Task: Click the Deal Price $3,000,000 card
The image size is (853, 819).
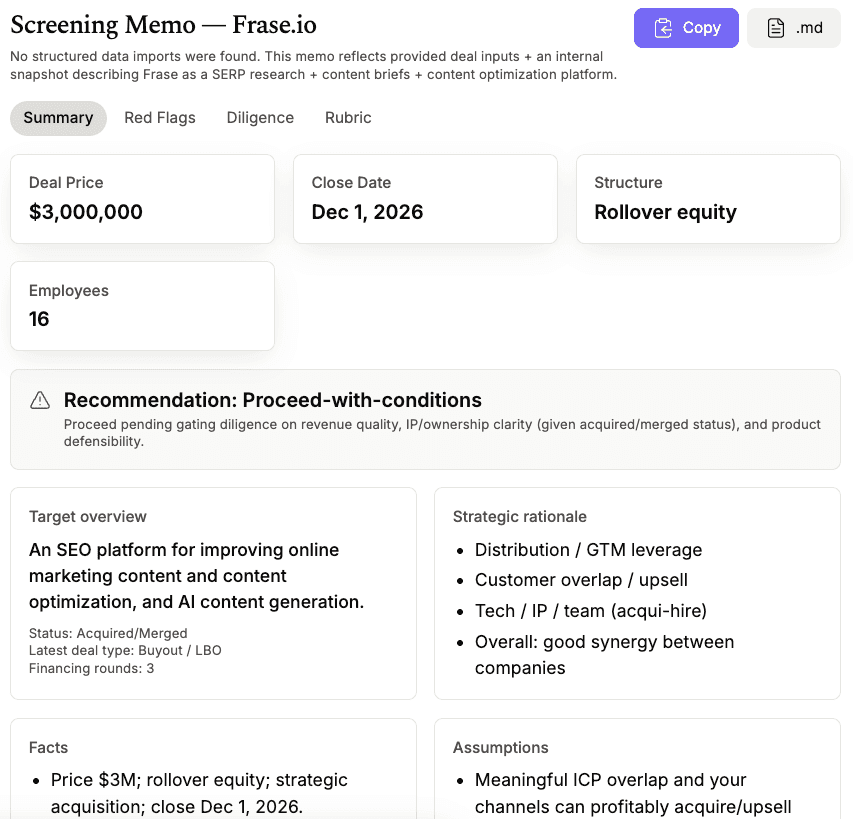Action: 142,198
